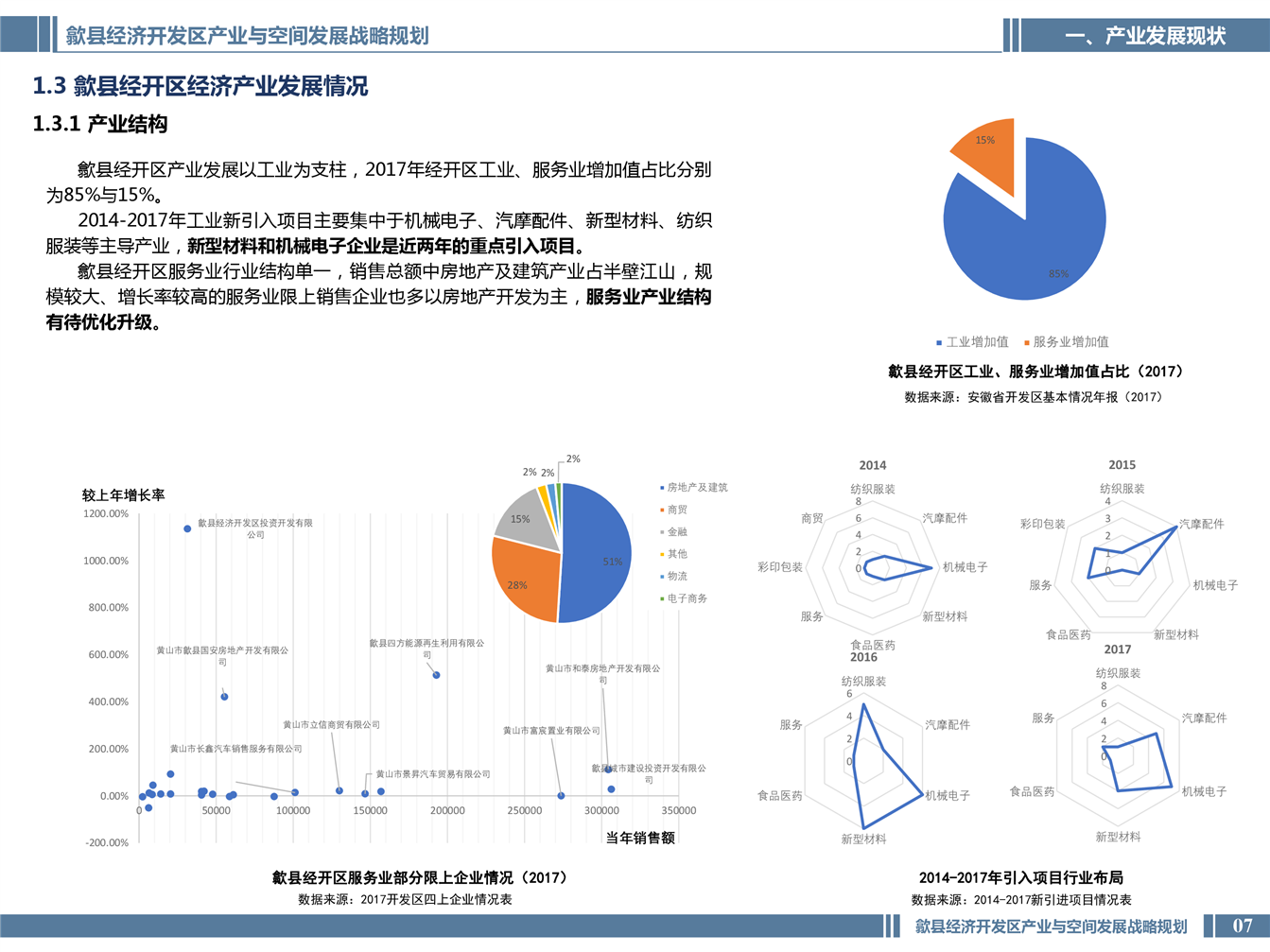Select 商贸 axis label on the 2014 radar

(x=812, y=519)
